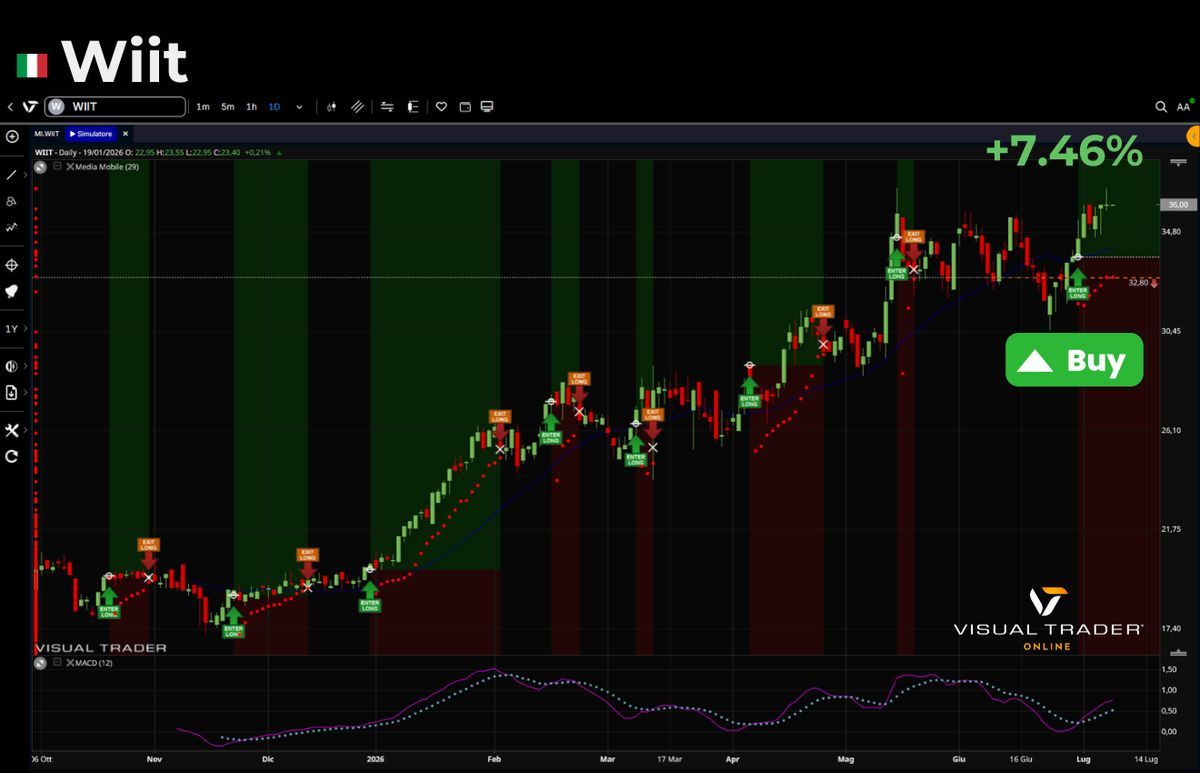The width and height of the screenshot is (1200, 773).
Task: Click the 'Mag' date axis label
Action: (846, 759)
